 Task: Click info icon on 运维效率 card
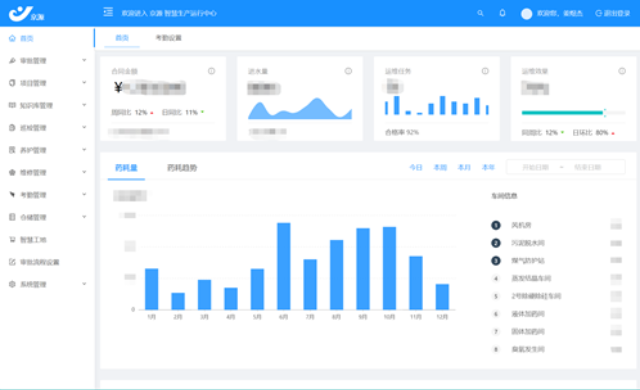pyautogui.click(x=622, y=71)
